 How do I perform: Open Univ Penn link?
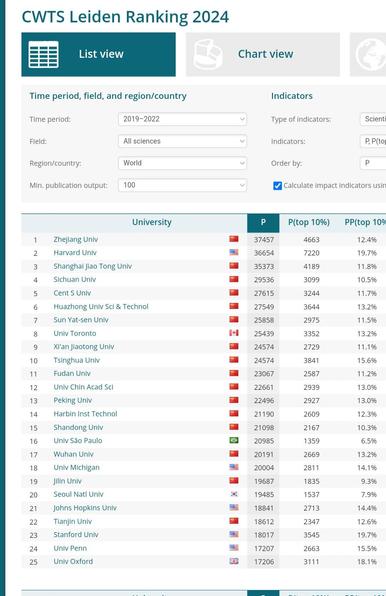(70, 548)
